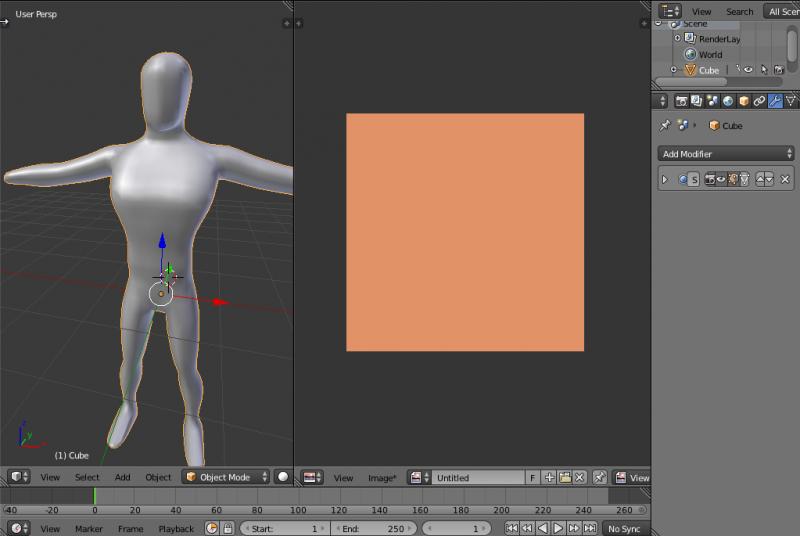Open the Object properties cube tab
This screenshot has width=800, height=536.
coord(744,101)
